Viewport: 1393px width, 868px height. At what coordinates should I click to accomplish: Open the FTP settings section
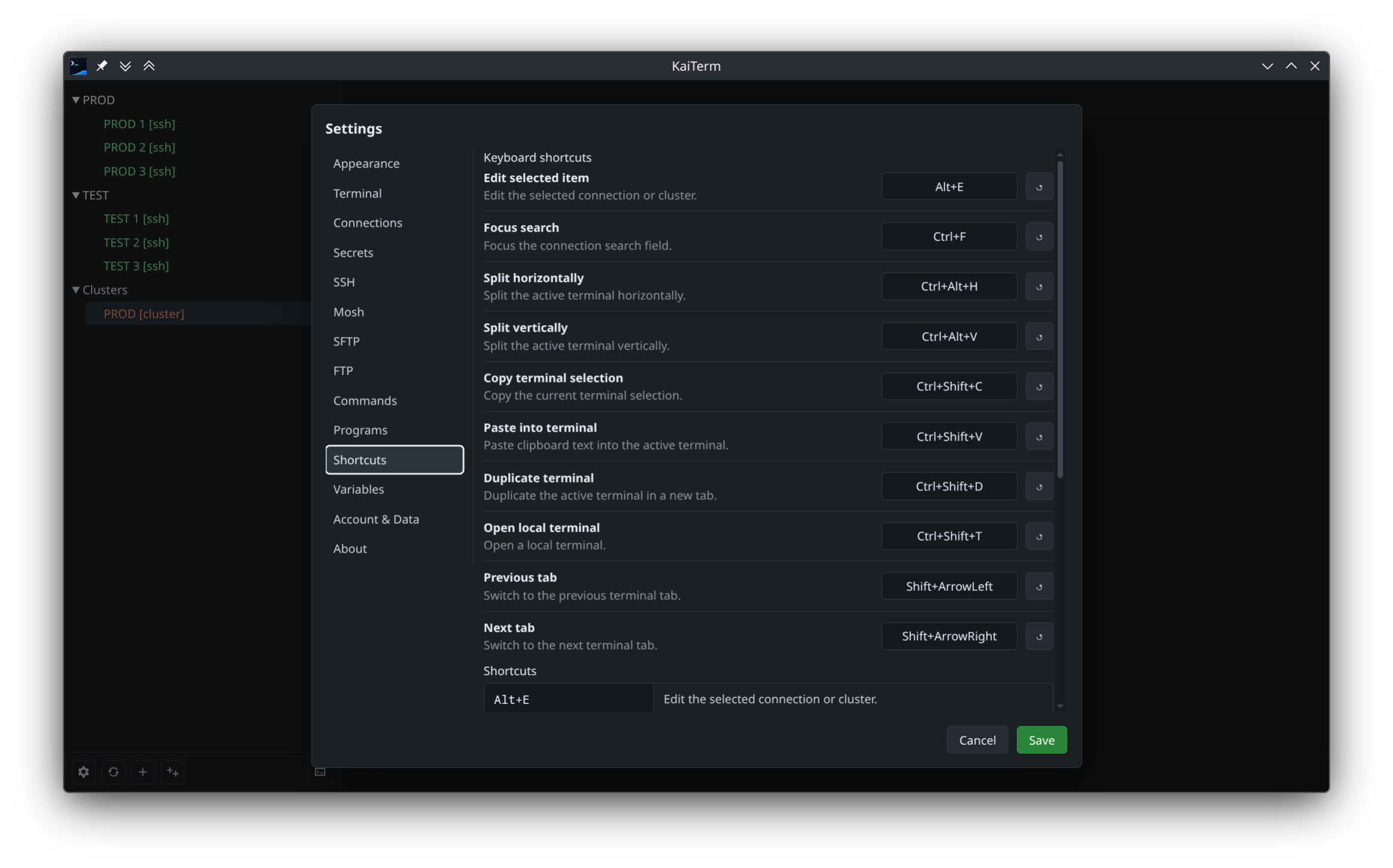394,371
